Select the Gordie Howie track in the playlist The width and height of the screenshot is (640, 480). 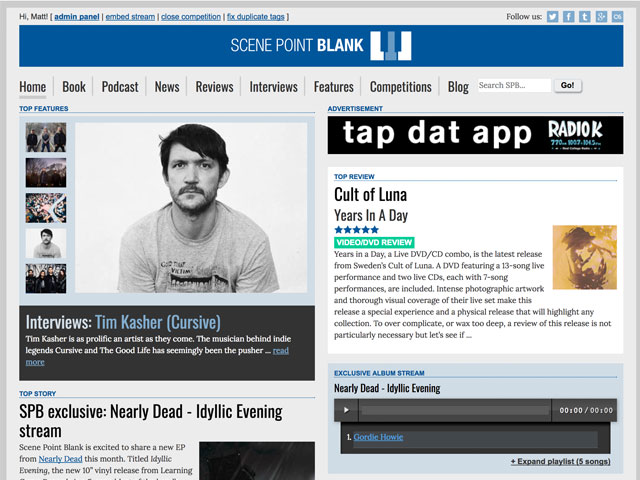[378, 437]
